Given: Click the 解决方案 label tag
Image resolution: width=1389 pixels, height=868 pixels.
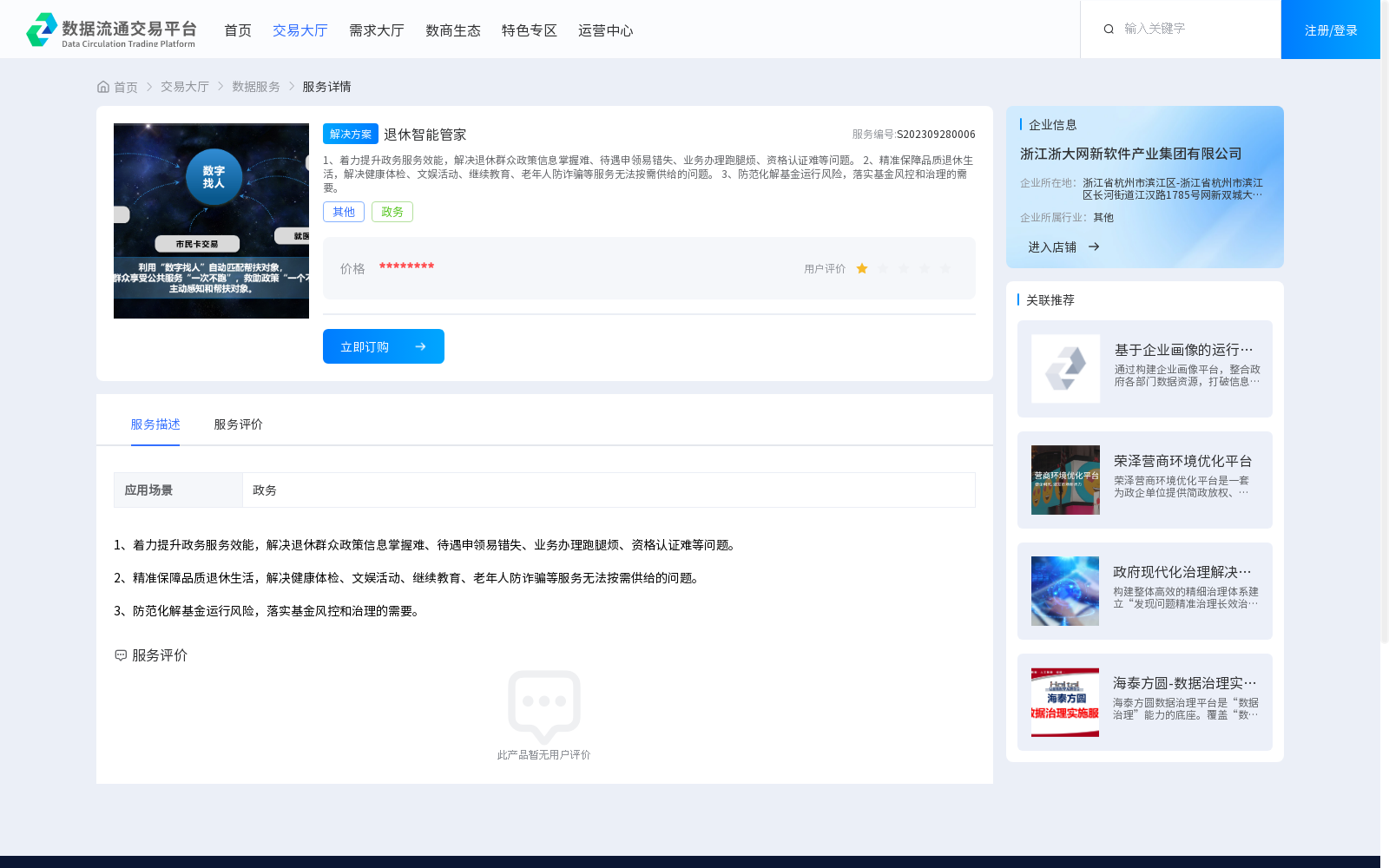Looking at the screenshot, I should 351,134.
